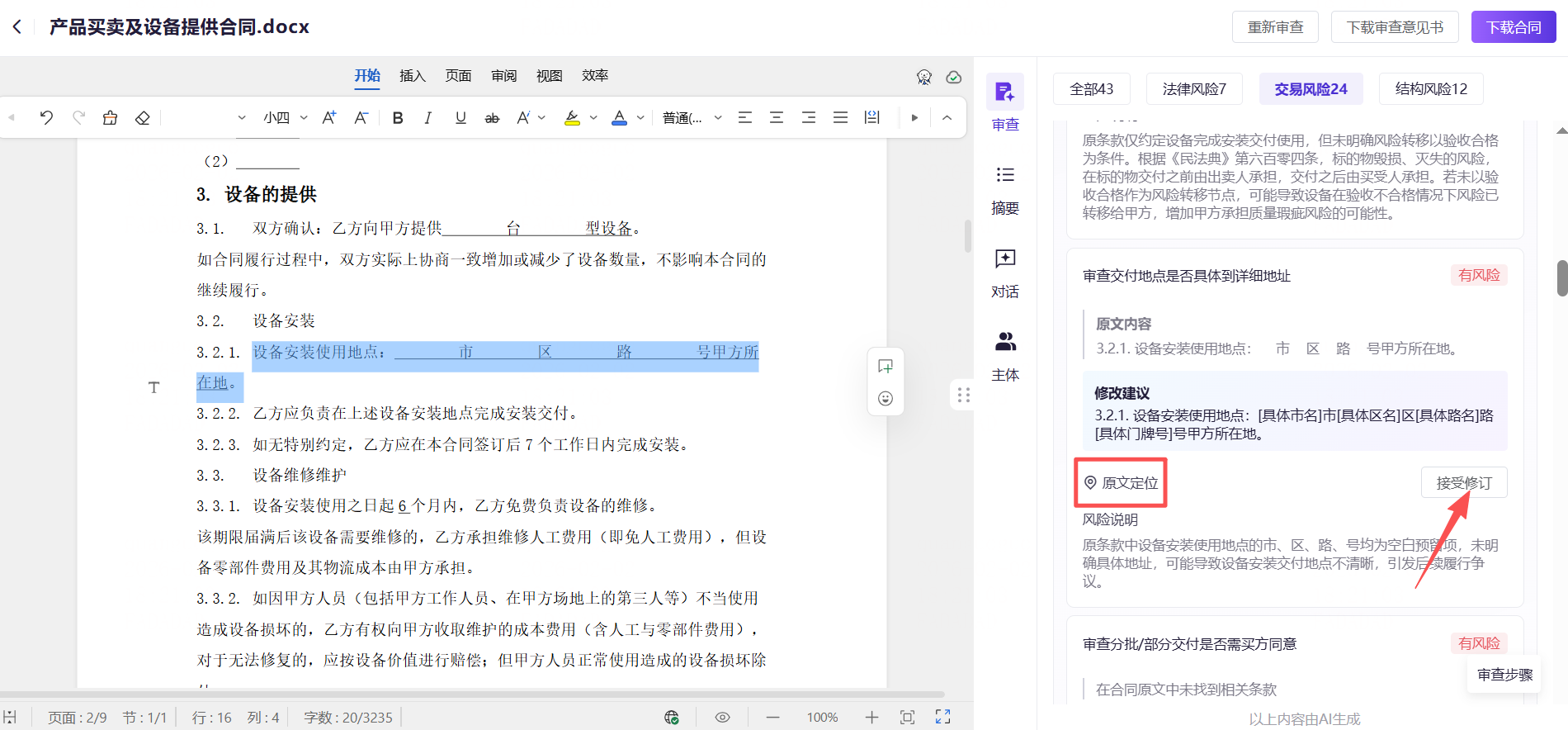Screen dimensions: 1568x730
Task: Switch to the 审阅 ribbon tab
Action: (503, 76)
